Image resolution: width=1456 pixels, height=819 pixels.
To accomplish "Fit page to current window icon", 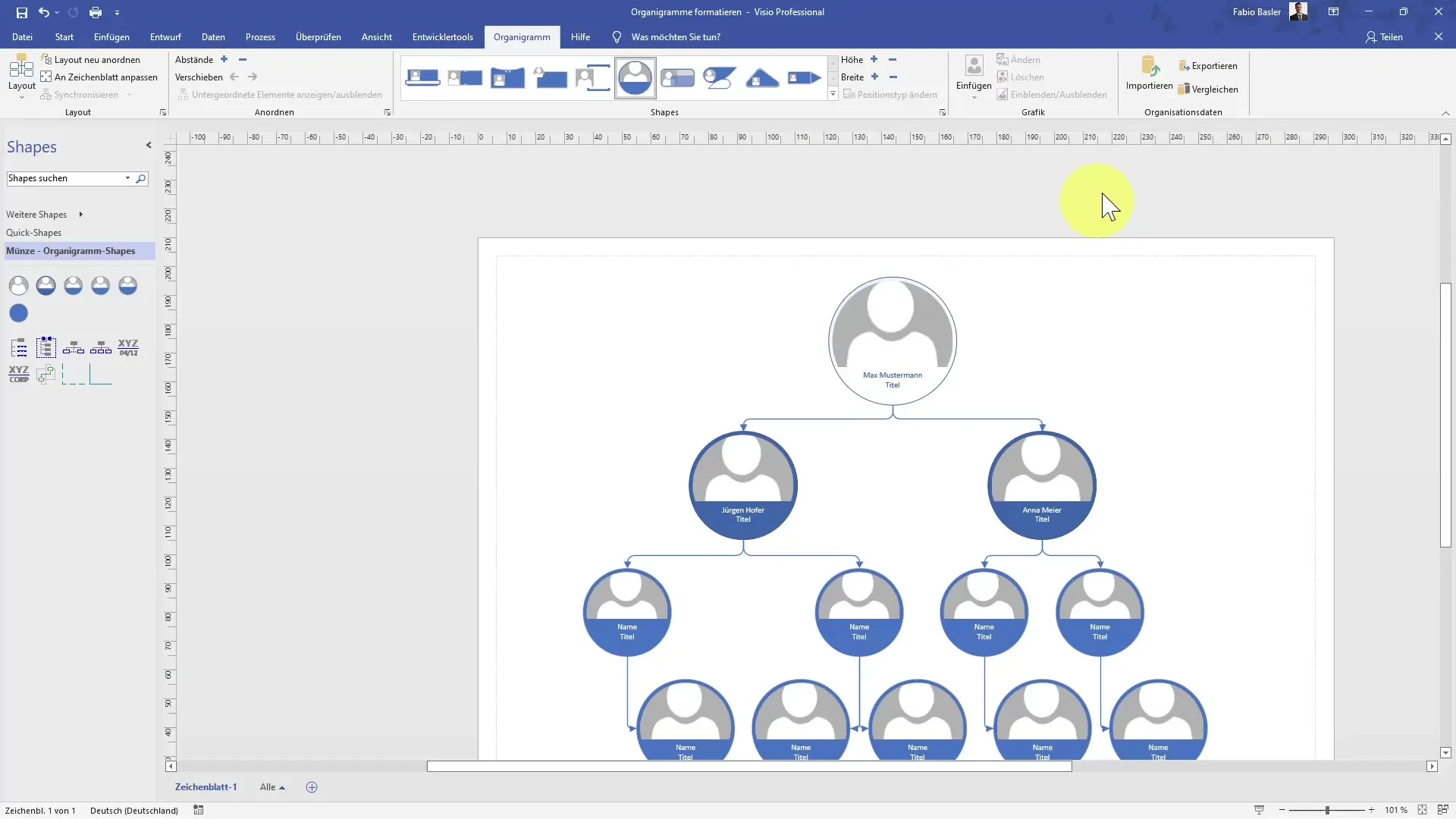I will [x=1422, y=810].
